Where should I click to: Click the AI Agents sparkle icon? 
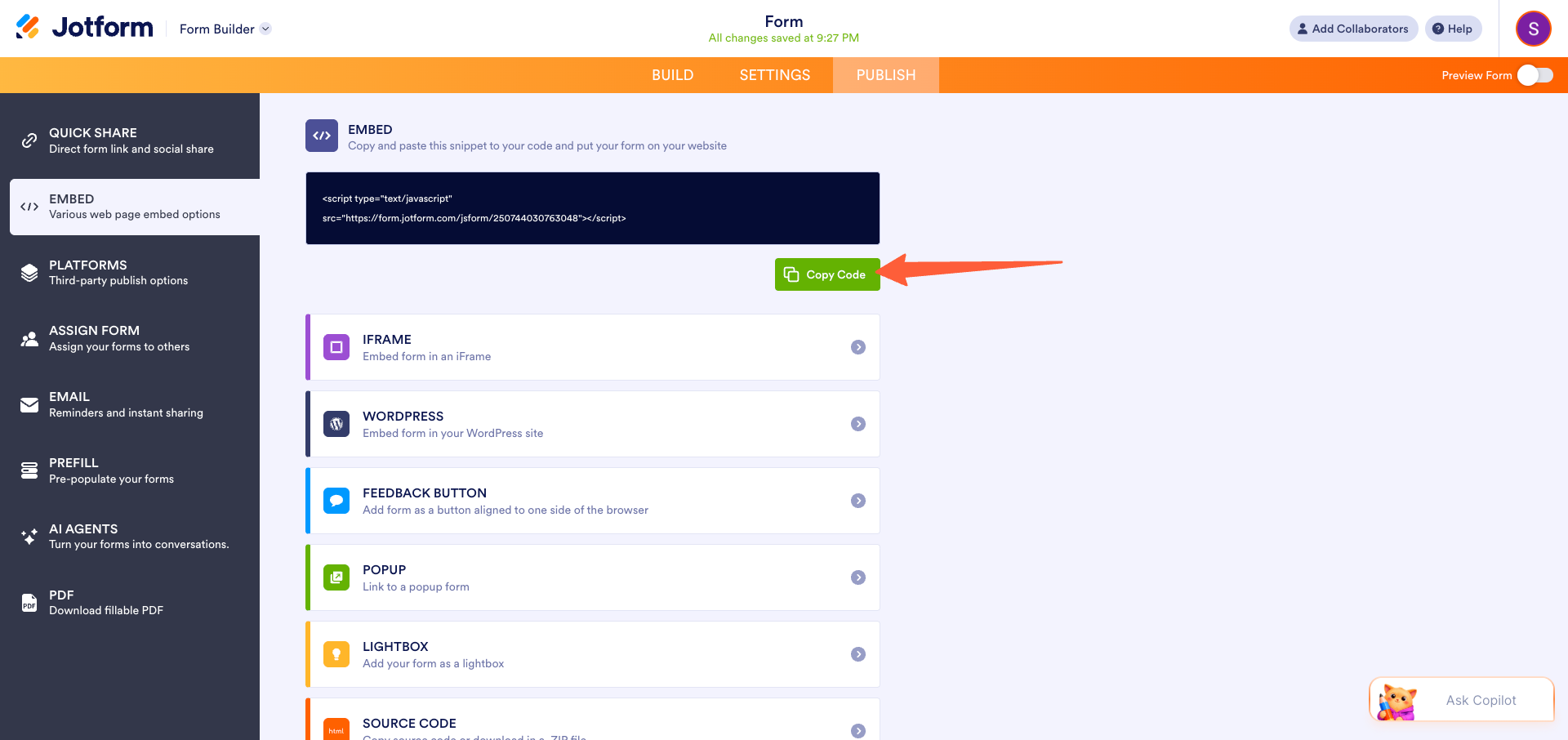29,537
